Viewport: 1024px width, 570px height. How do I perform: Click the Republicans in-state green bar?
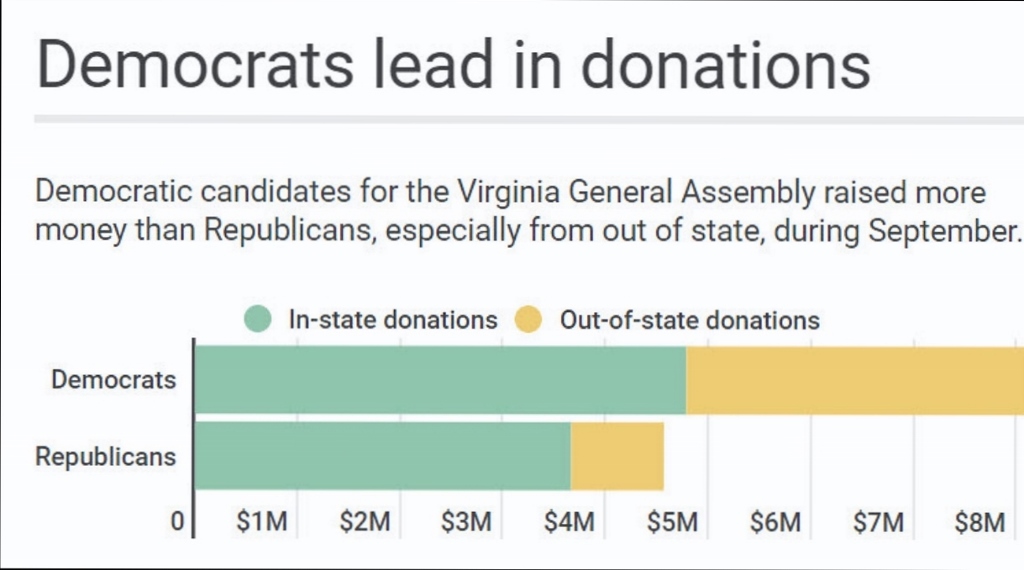[383, 456]
